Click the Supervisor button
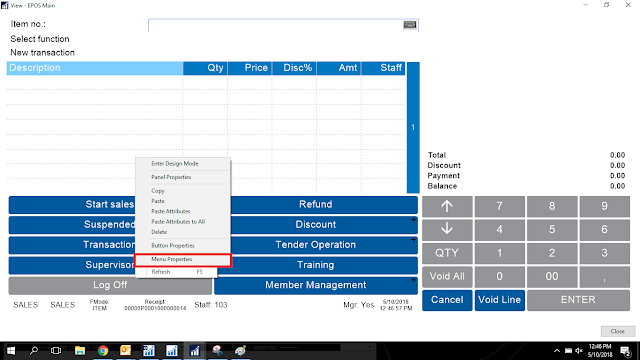640x360 pixels. [72, 265]
